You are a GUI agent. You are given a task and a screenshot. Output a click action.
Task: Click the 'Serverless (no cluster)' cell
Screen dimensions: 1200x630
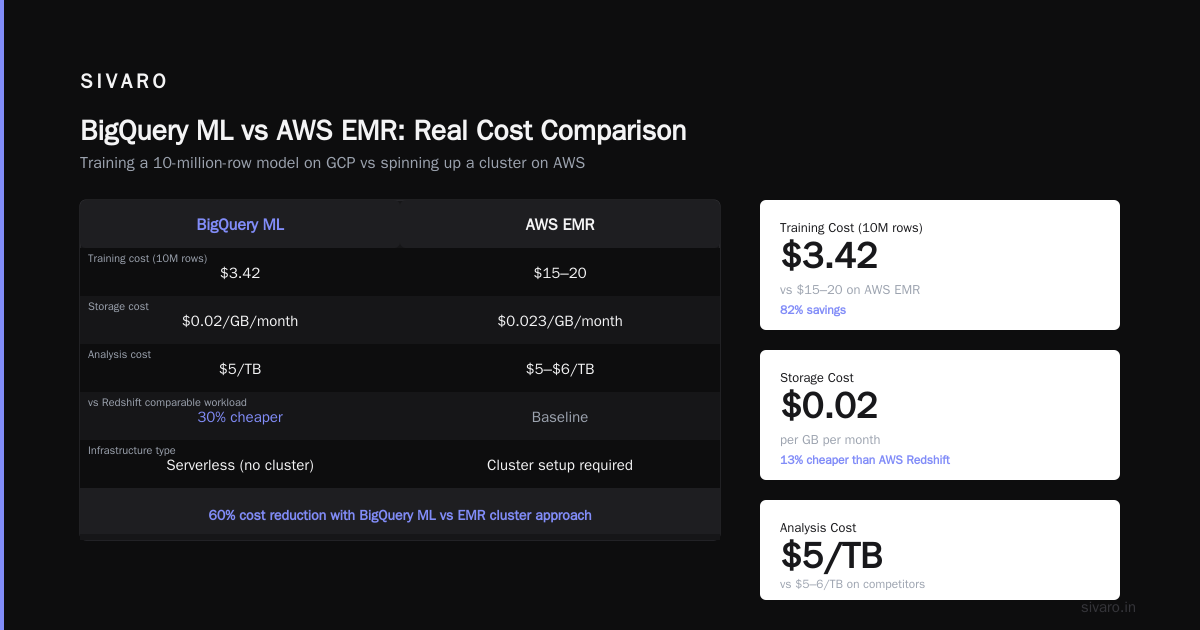[240, 465]
